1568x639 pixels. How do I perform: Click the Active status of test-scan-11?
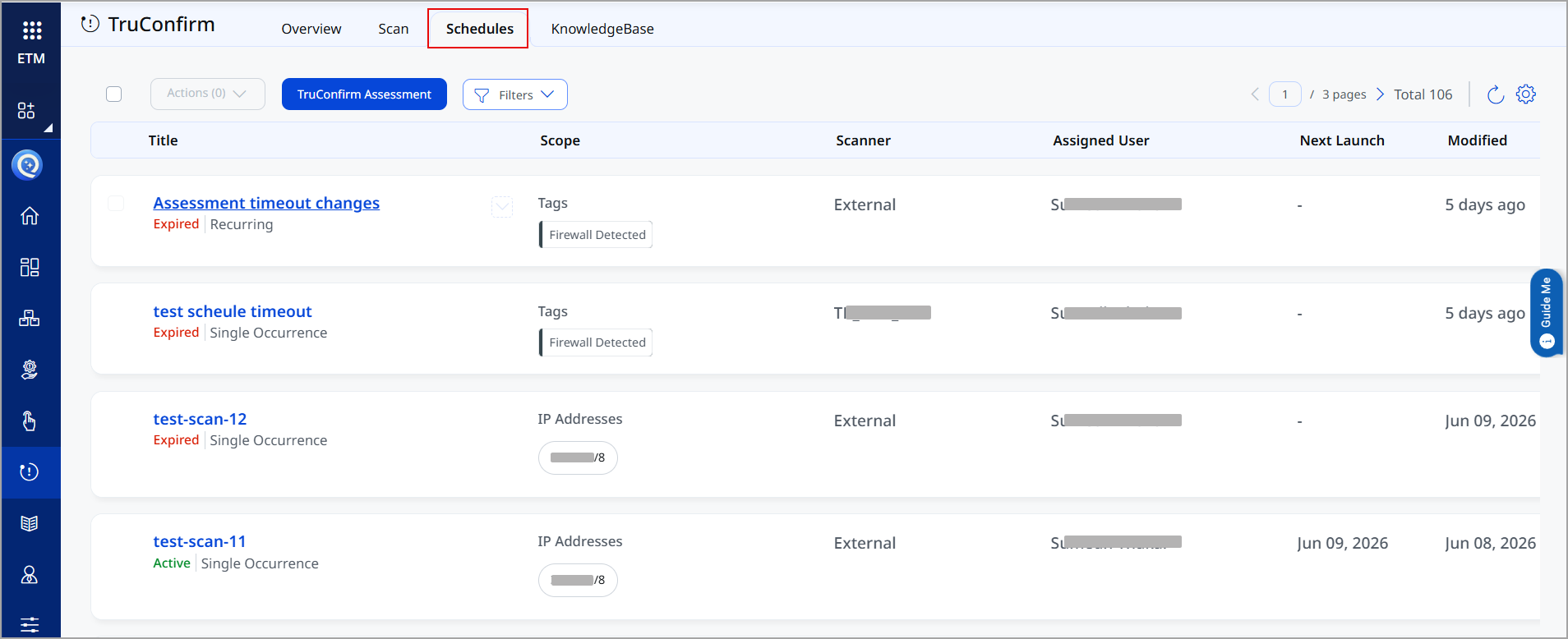tap(172, 563)
